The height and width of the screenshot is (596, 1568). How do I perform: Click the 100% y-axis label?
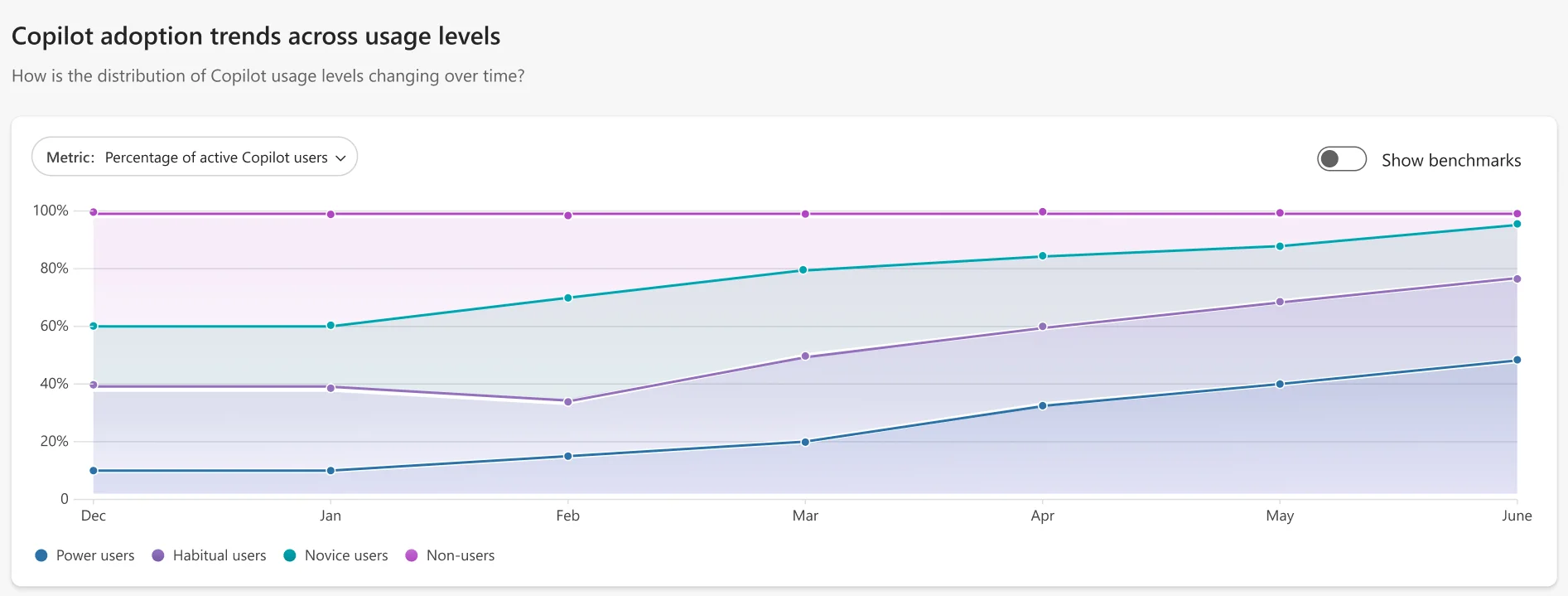[x=51, y=211]
